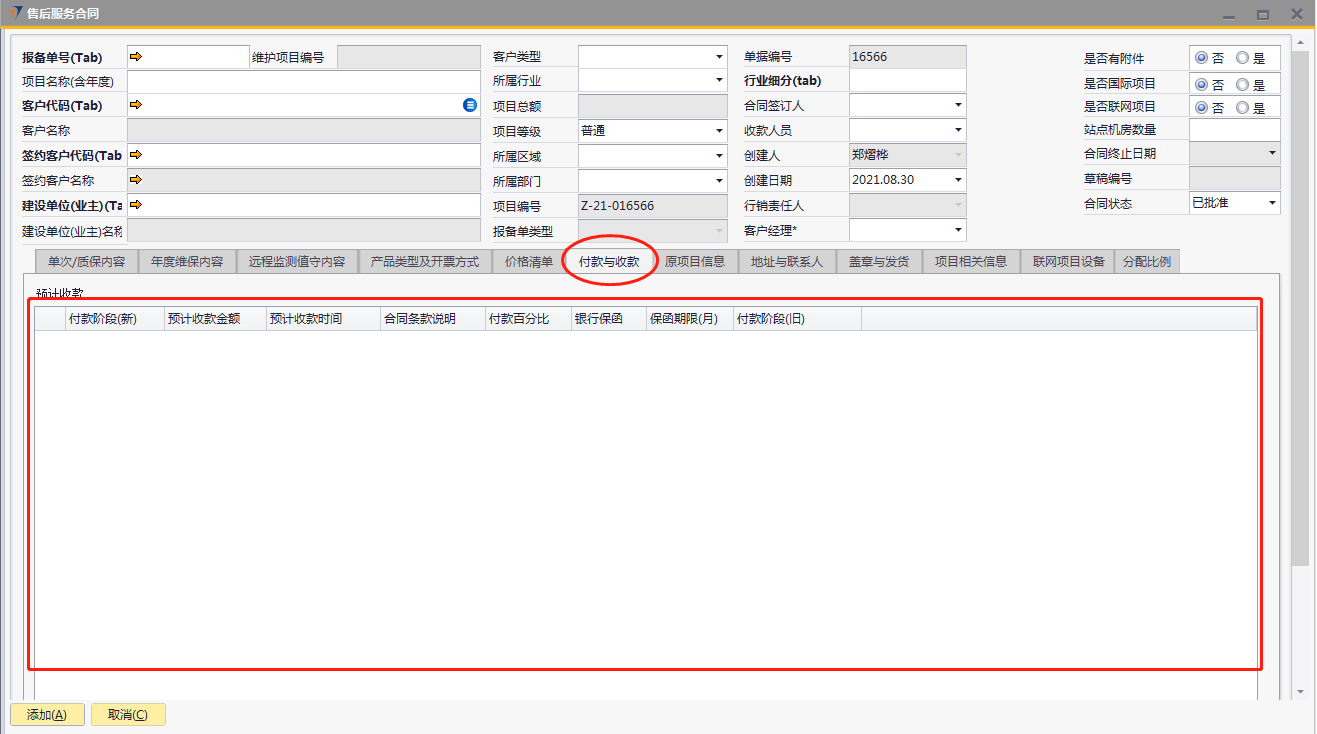Switch to the 价格清单 tab
This screenshot has width=1317, height=734.
(x=528, y=261)
